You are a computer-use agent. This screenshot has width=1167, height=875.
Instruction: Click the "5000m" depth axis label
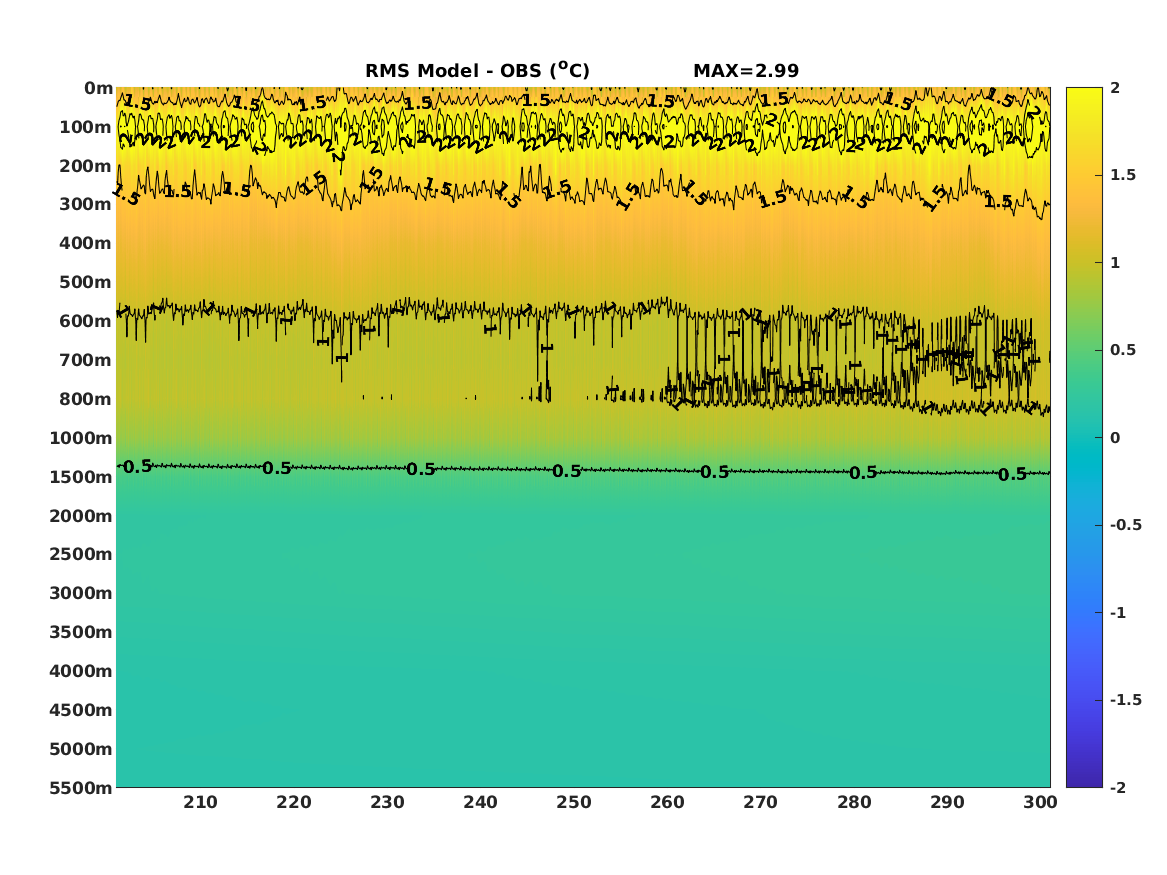tap(81, 749)
